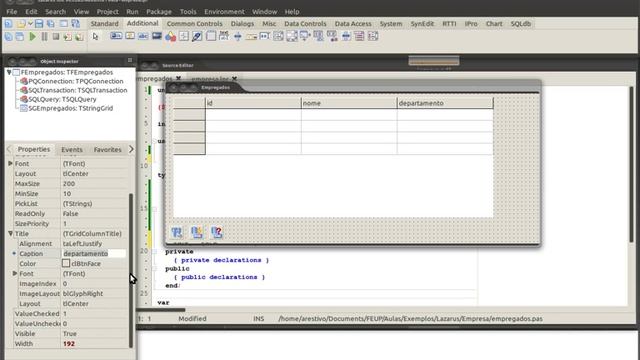The image size is (640, 360).
Task: Switch to the Common Controls palette tab
Action: click(194, 24)
